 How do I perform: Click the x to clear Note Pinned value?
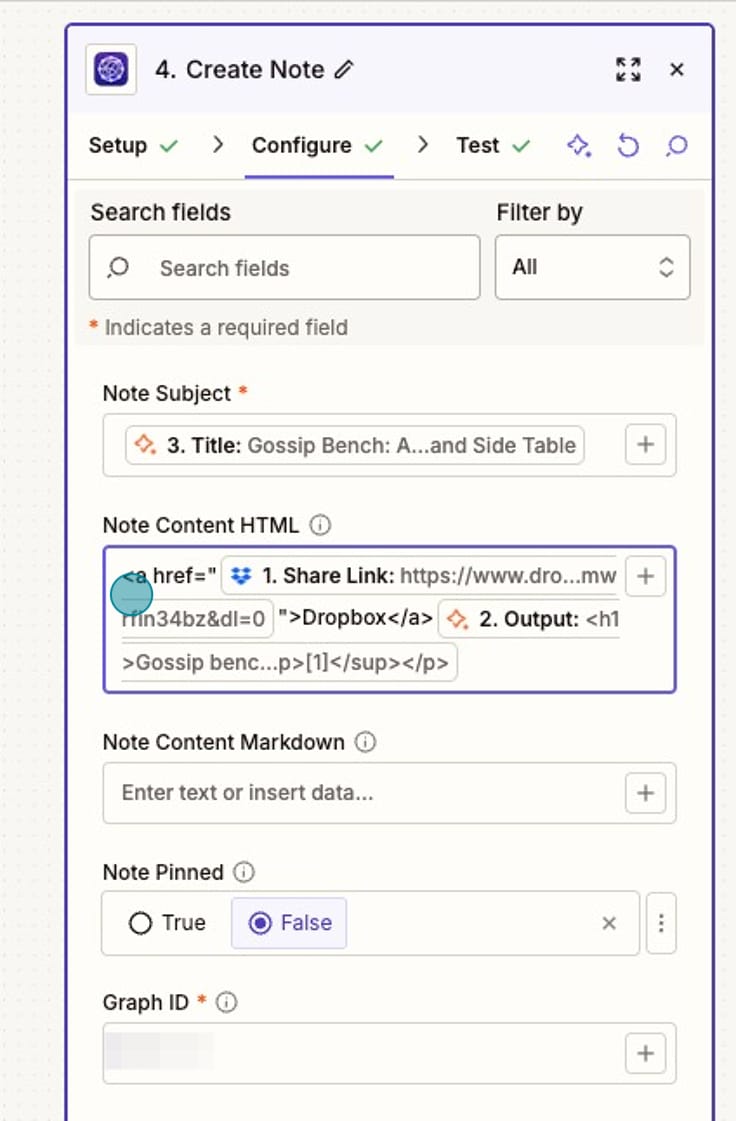pyautogui.click(x=608, y=923)
